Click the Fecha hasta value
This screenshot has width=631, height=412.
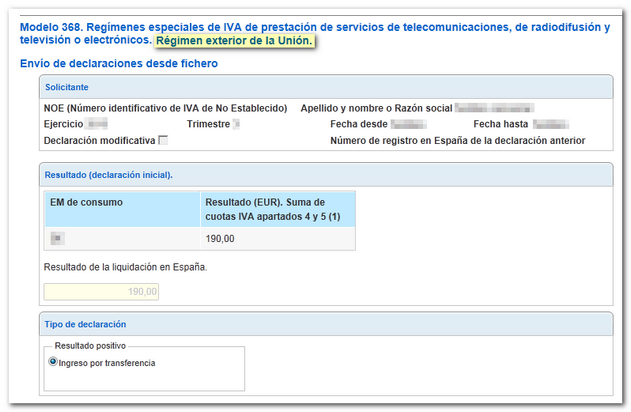coord(550,124)
